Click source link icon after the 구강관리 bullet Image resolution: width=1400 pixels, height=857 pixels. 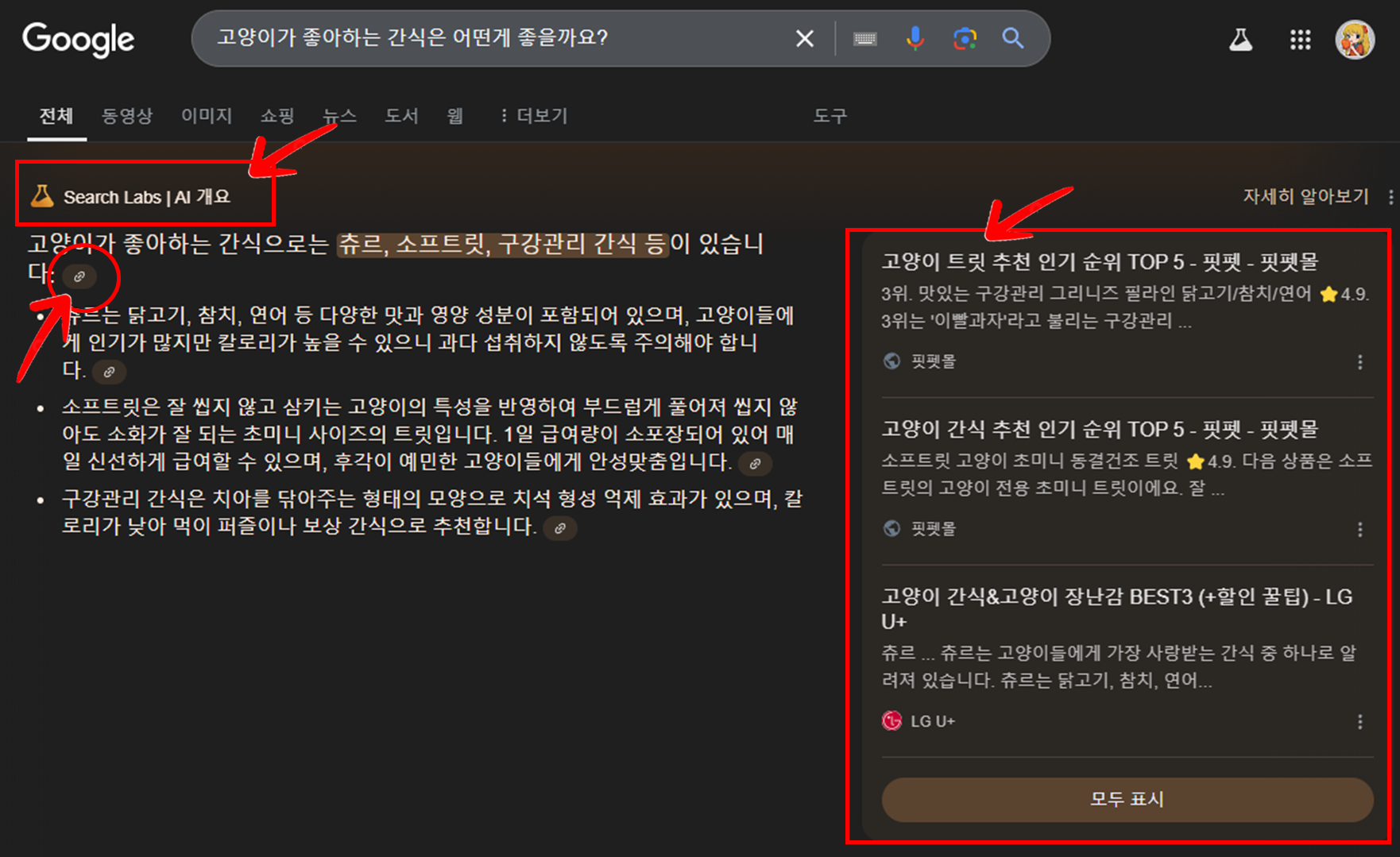[x=560, y=528]
